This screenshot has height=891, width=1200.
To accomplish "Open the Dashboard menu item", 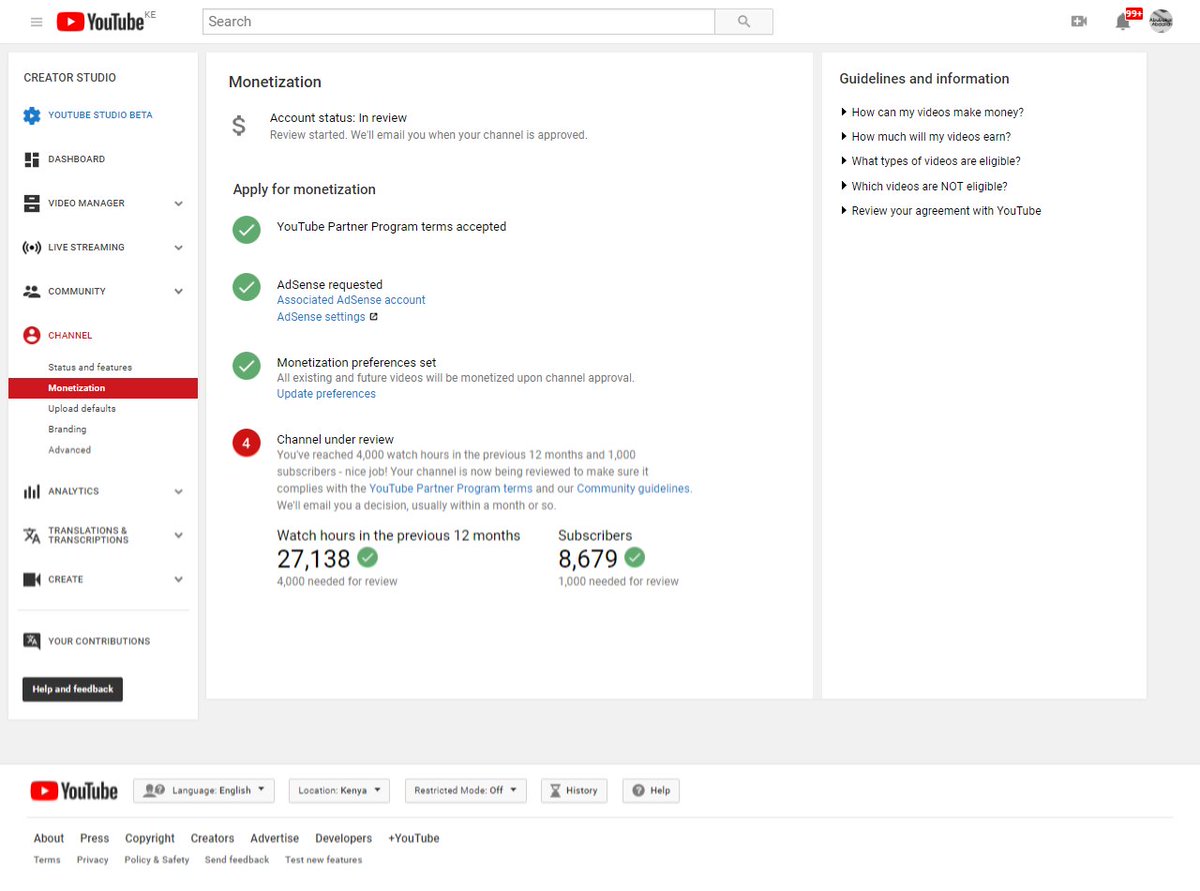I will 76,159.
